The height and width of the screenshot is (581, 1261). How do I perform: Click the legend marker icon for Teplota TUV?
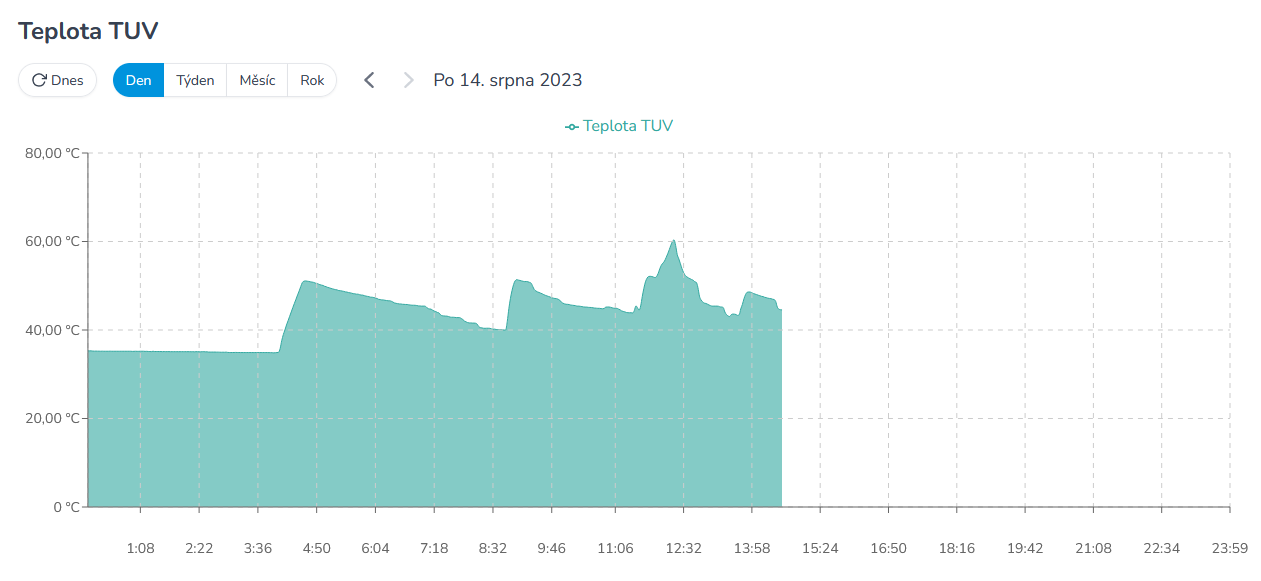click(572, 126)
